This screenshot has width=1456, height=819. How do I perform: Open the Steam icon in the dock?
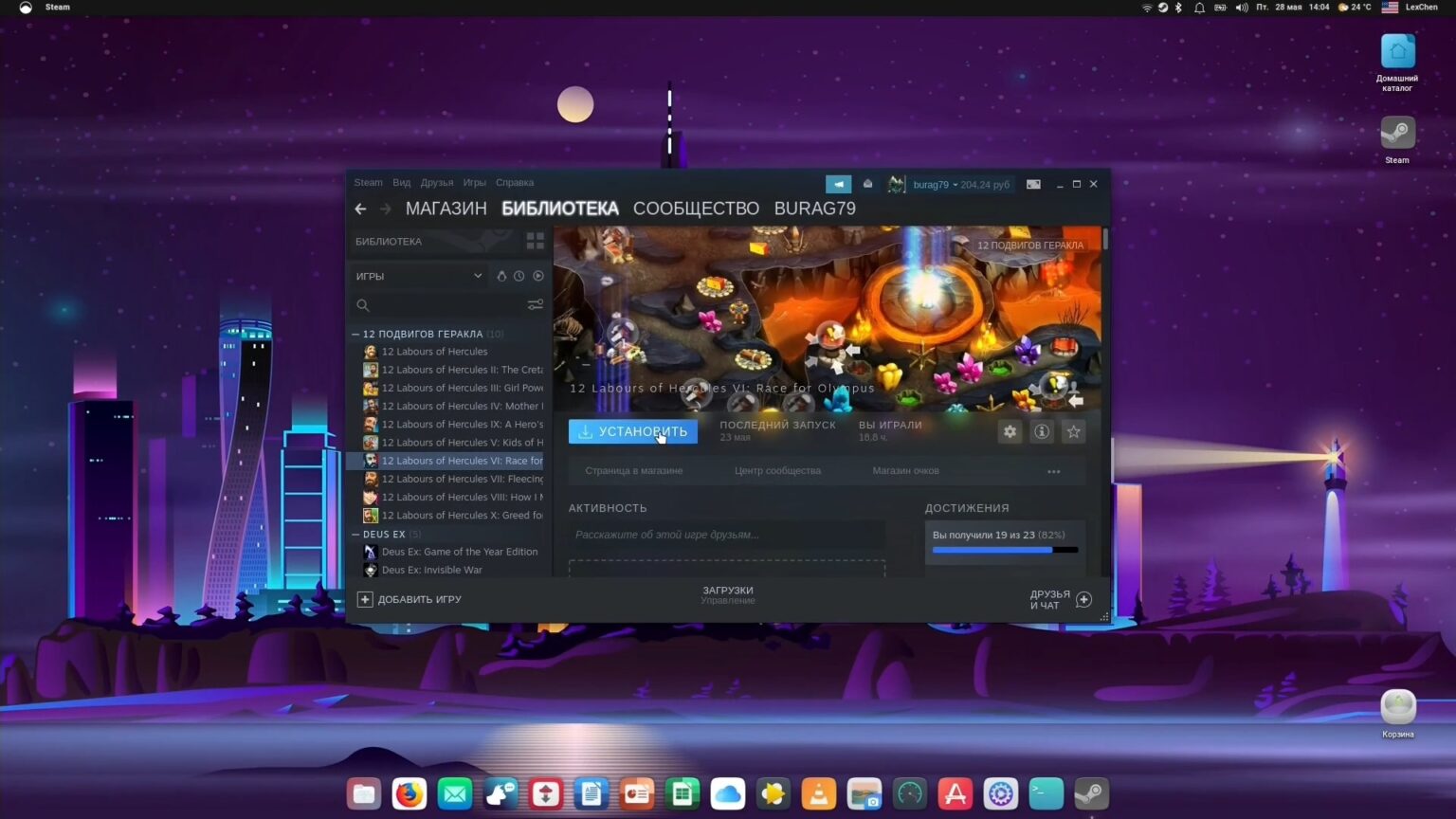coord(1092,793)
